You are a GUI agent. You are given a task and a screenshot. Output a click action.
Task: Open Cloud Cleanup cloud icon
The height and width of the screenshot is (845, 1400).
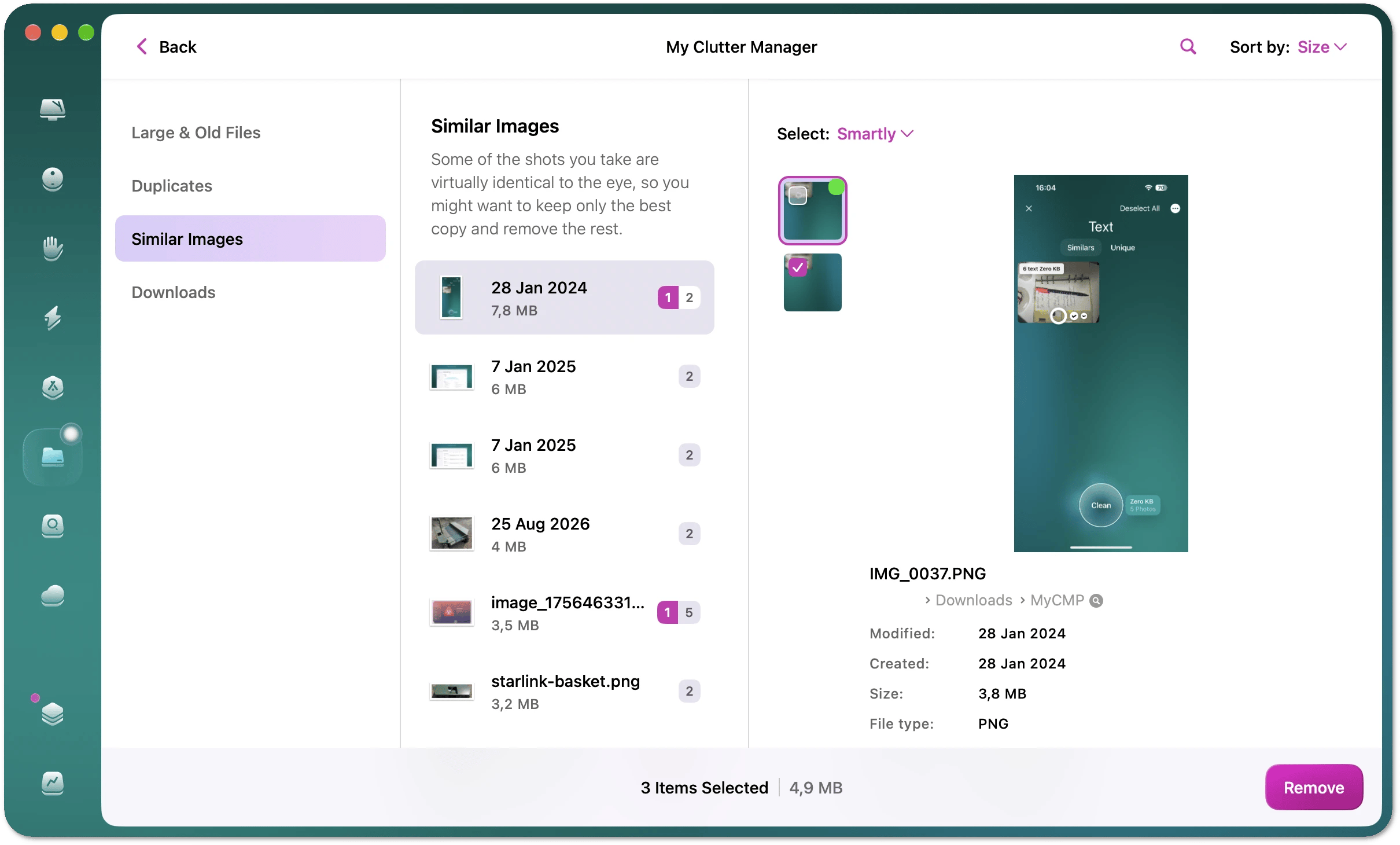[53, 596]
